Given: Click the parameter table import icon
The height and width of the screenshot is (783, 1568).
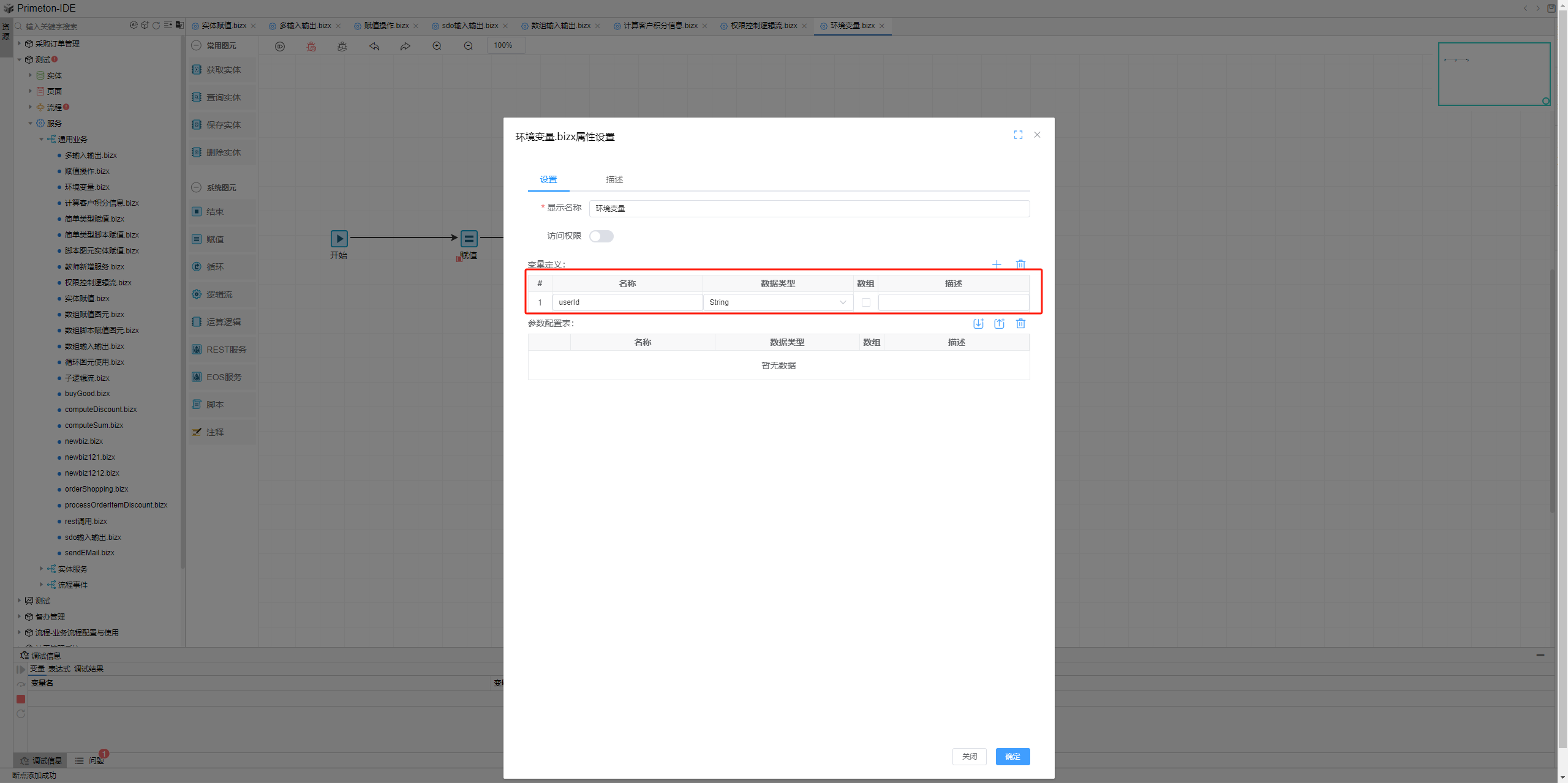Looking at the screenshot, I should 978,324.
